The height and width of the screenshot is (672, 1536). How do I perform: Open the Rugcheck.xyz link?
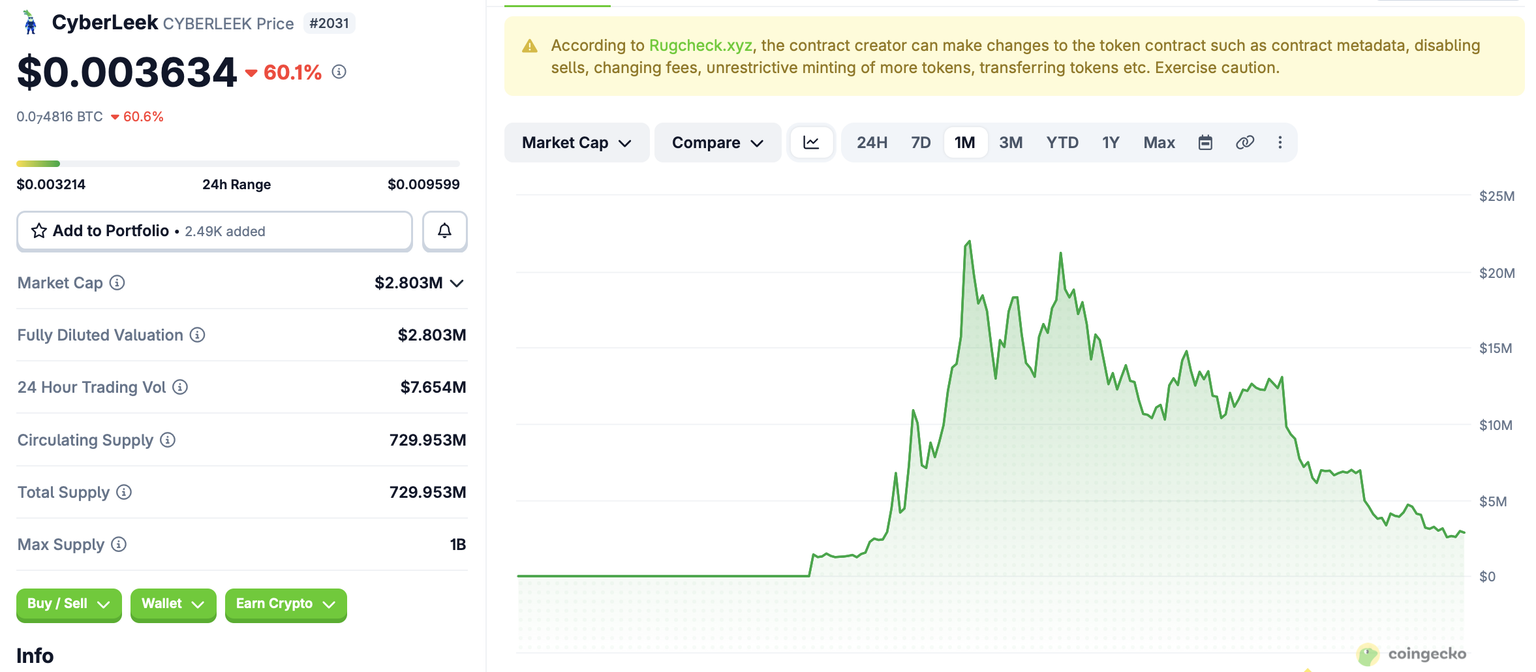[700, 45]
